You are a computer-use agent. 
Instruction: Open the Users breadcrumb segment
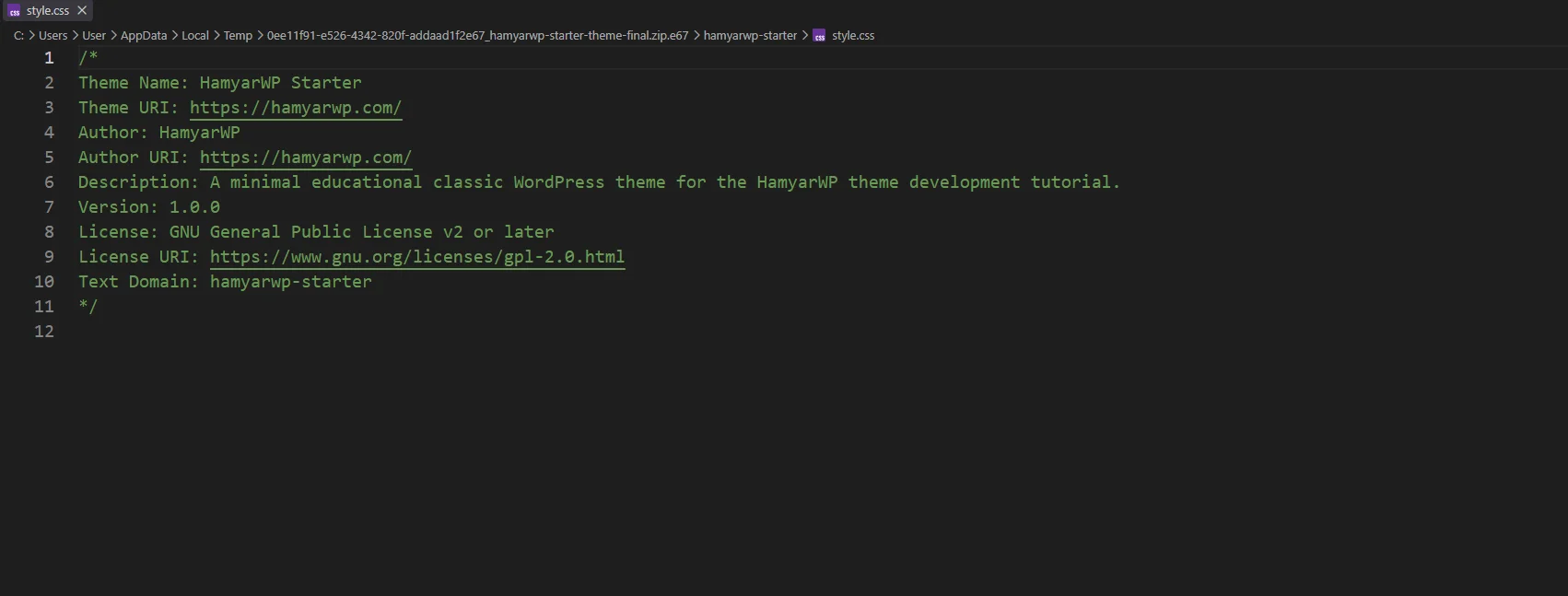(x=53, y=35)
